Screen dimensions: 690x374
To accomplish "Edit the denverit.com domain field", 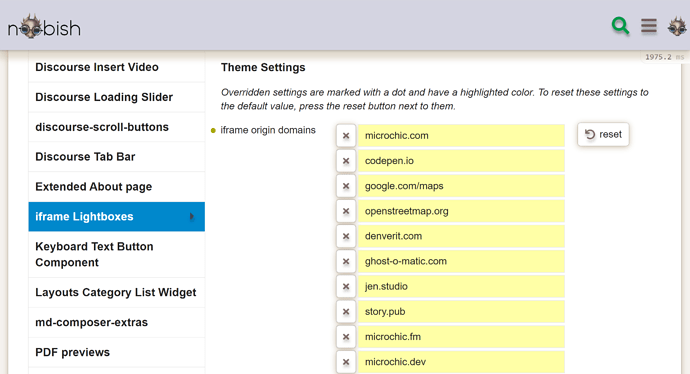I will tap(461, 236).
